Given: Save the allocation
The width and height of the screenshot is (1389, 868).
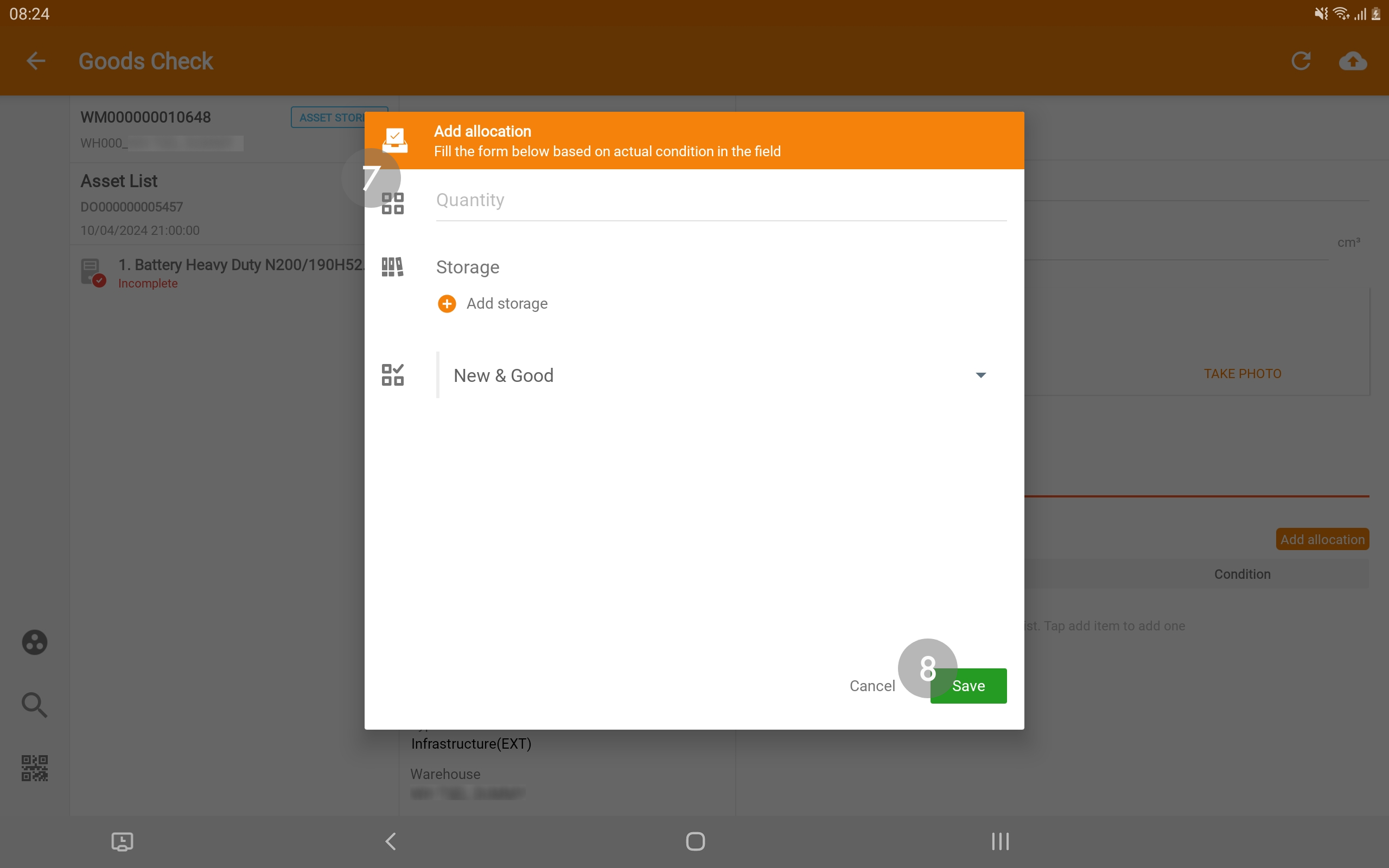Looking at the screenshot, I should pos(969,685).
